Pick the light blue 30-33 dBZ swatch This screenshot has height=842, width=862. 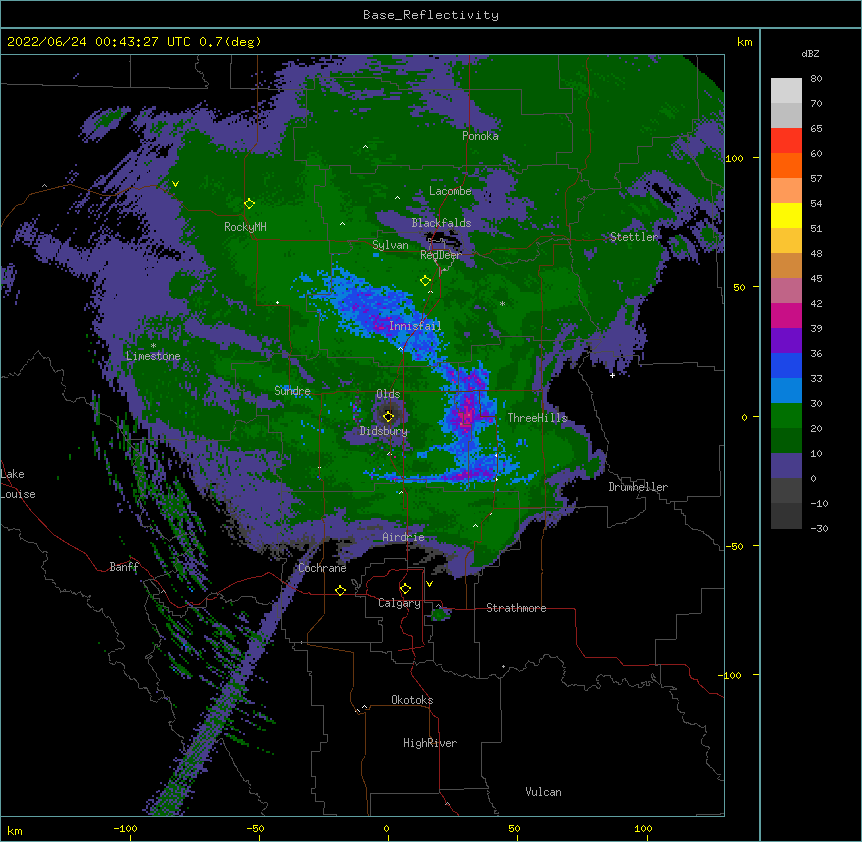point(786,391)
